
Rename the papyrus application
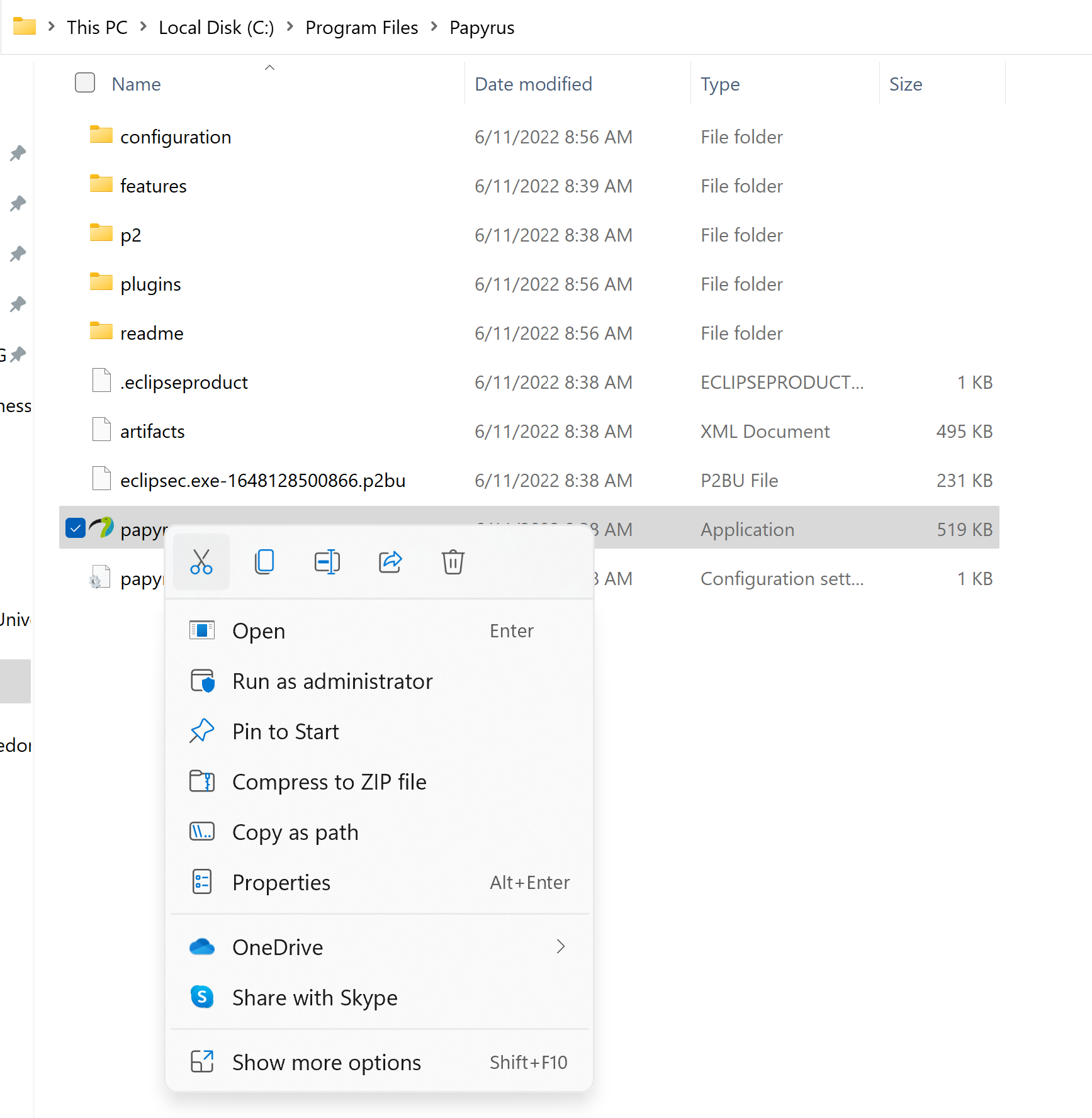(x=327, y=562)
